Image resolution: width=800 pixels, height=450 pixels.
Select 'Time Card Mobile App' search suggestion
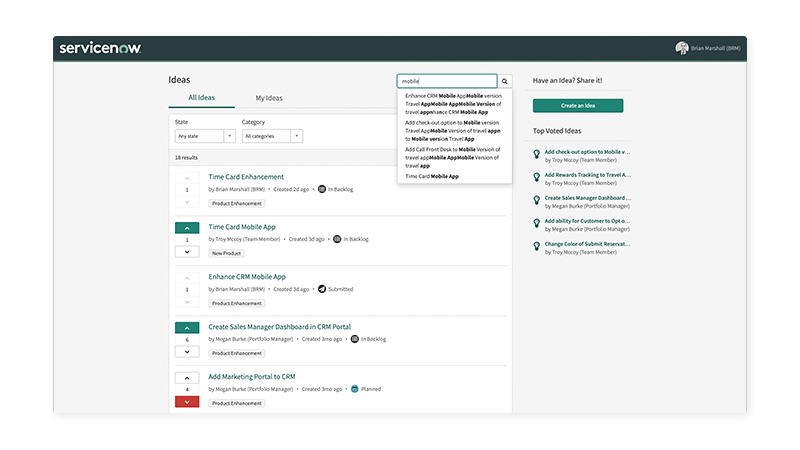(x=432, y=176)
